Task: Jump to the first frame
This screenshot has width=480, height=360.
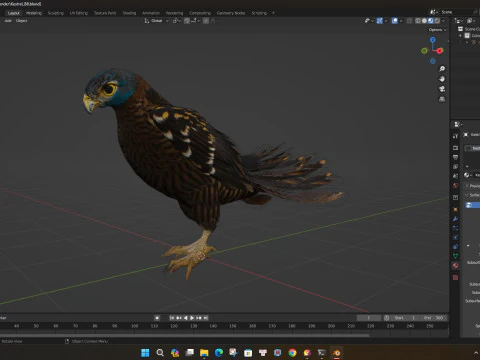Action: [172, 318]
